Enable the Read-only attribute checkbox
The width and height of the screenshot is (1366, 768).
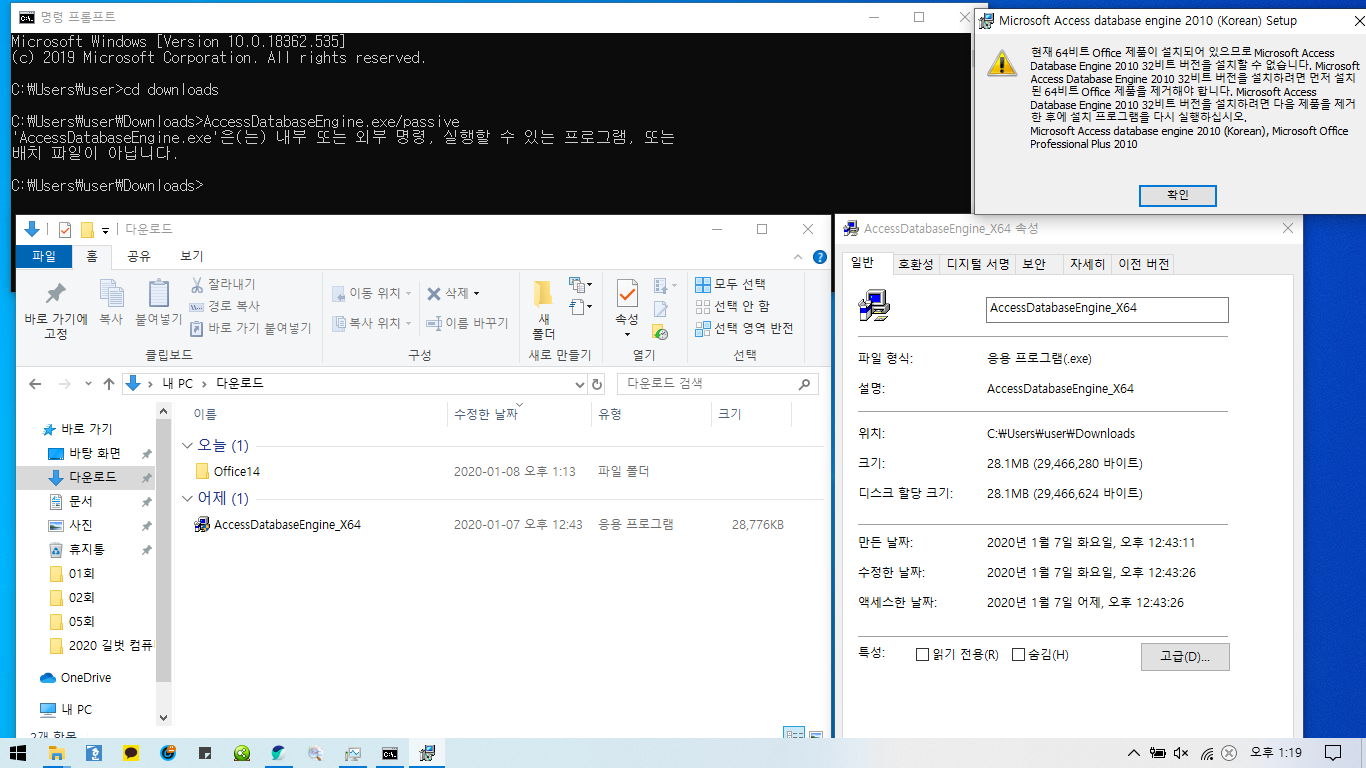[922, 655]
